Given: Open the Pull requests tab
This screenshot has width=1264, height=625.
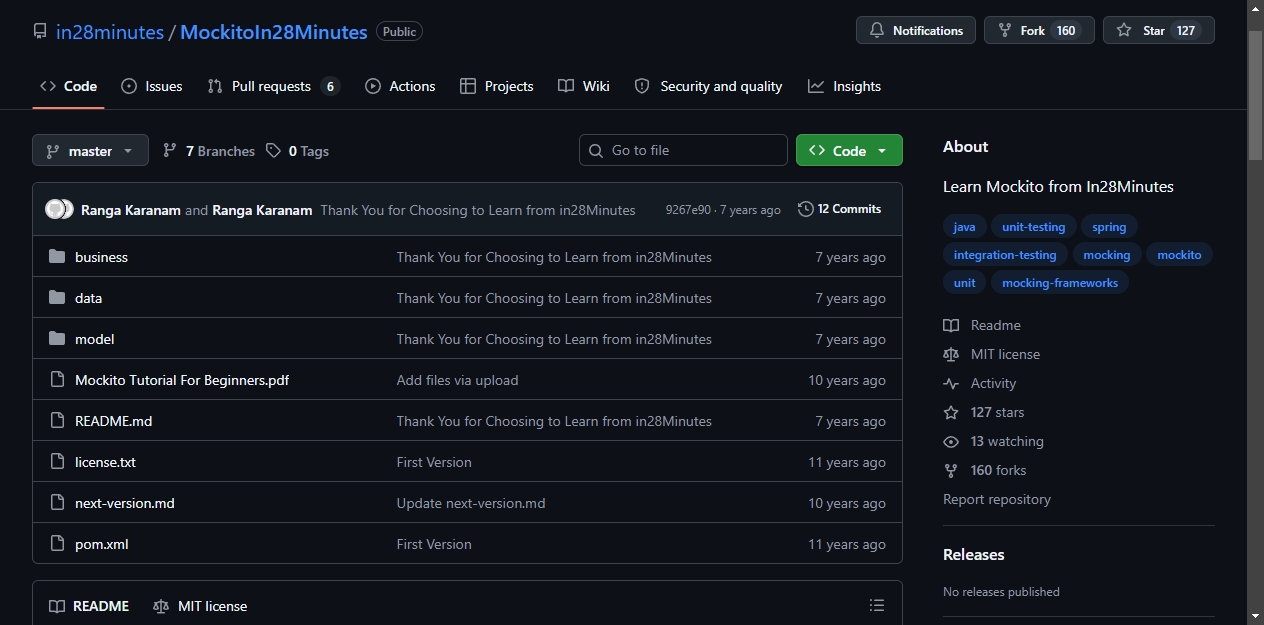Looking at the screenshot, I should 273,86.
